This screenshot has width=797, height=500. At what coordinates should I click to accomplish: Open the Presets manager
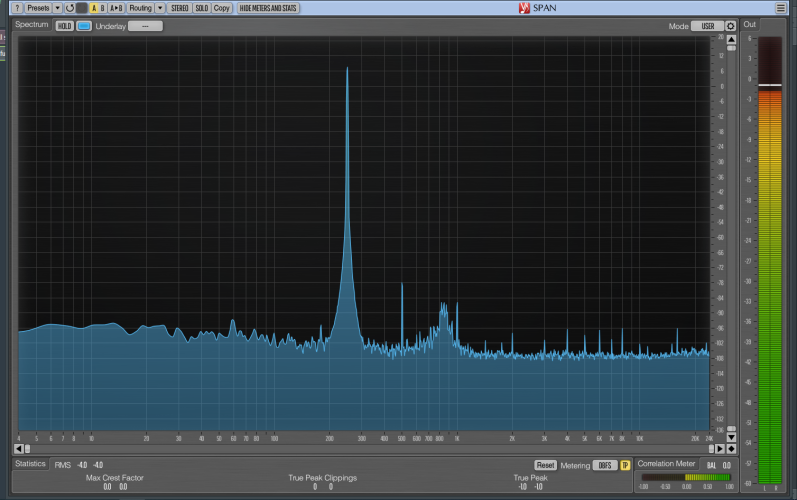38,8
